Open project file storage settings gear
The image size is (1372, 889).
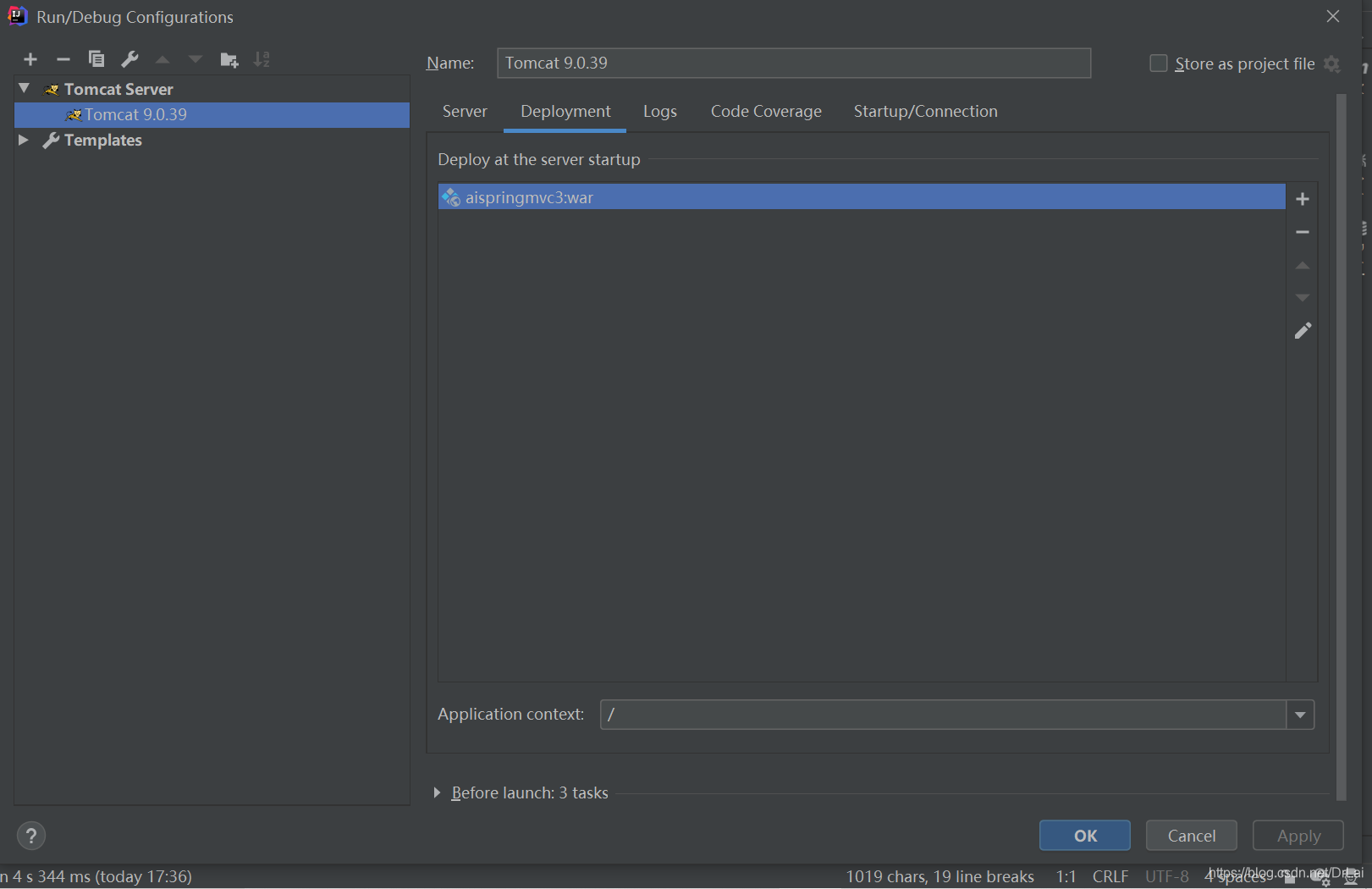pos(1332,63)
